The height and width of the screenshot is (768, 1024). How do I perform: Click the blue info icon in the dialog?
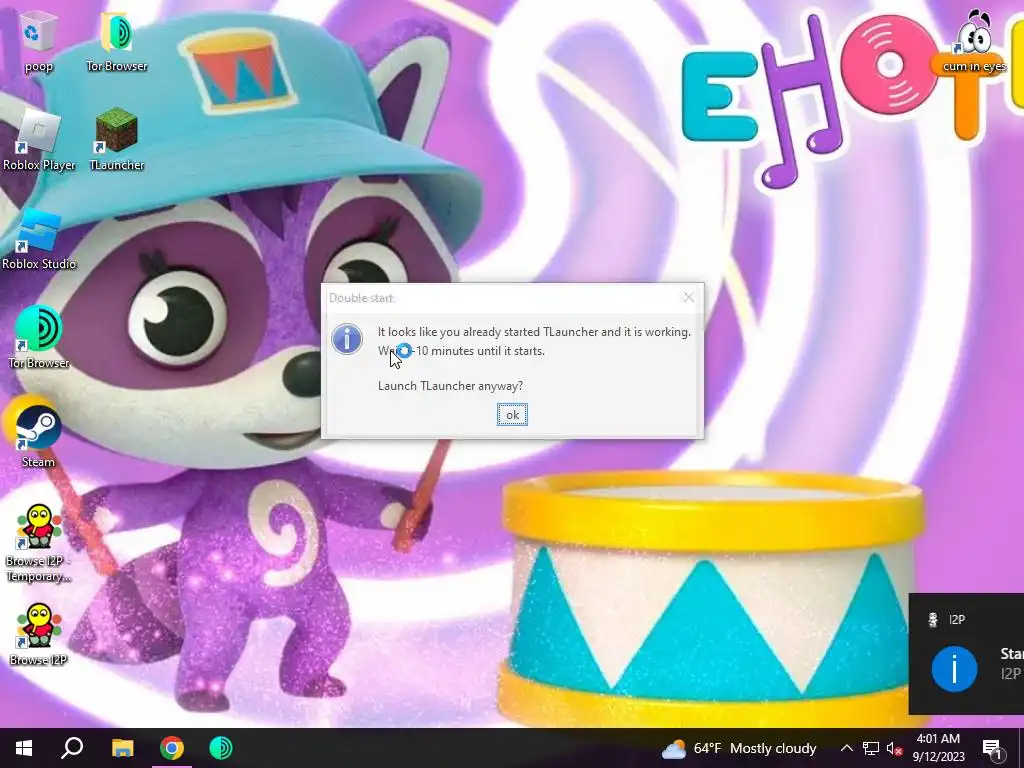(x=347, y=340)
